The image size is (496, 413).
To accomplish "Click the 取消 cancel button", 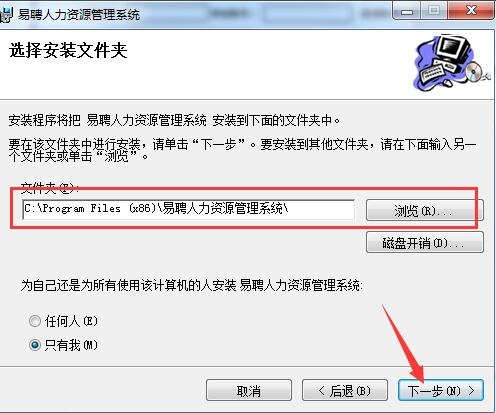I will (x=249, y=390).
